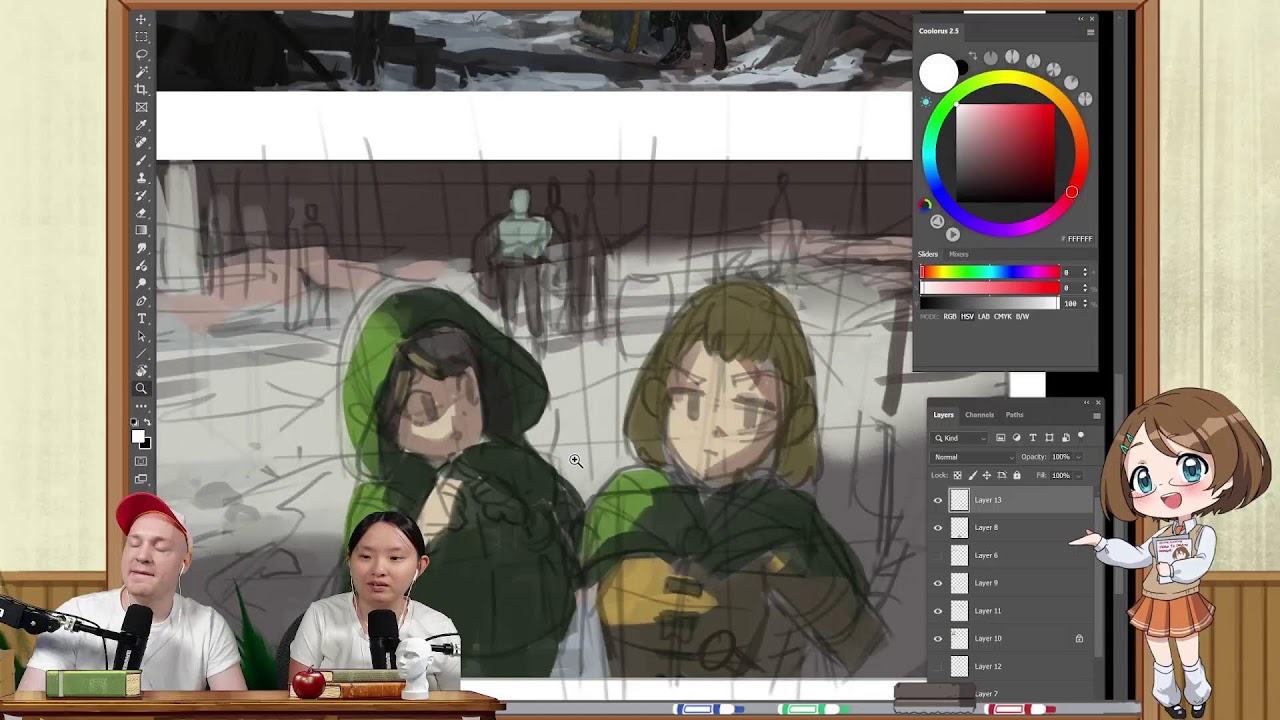Expand the Fill value dropdown

(x=1079, y=475)
